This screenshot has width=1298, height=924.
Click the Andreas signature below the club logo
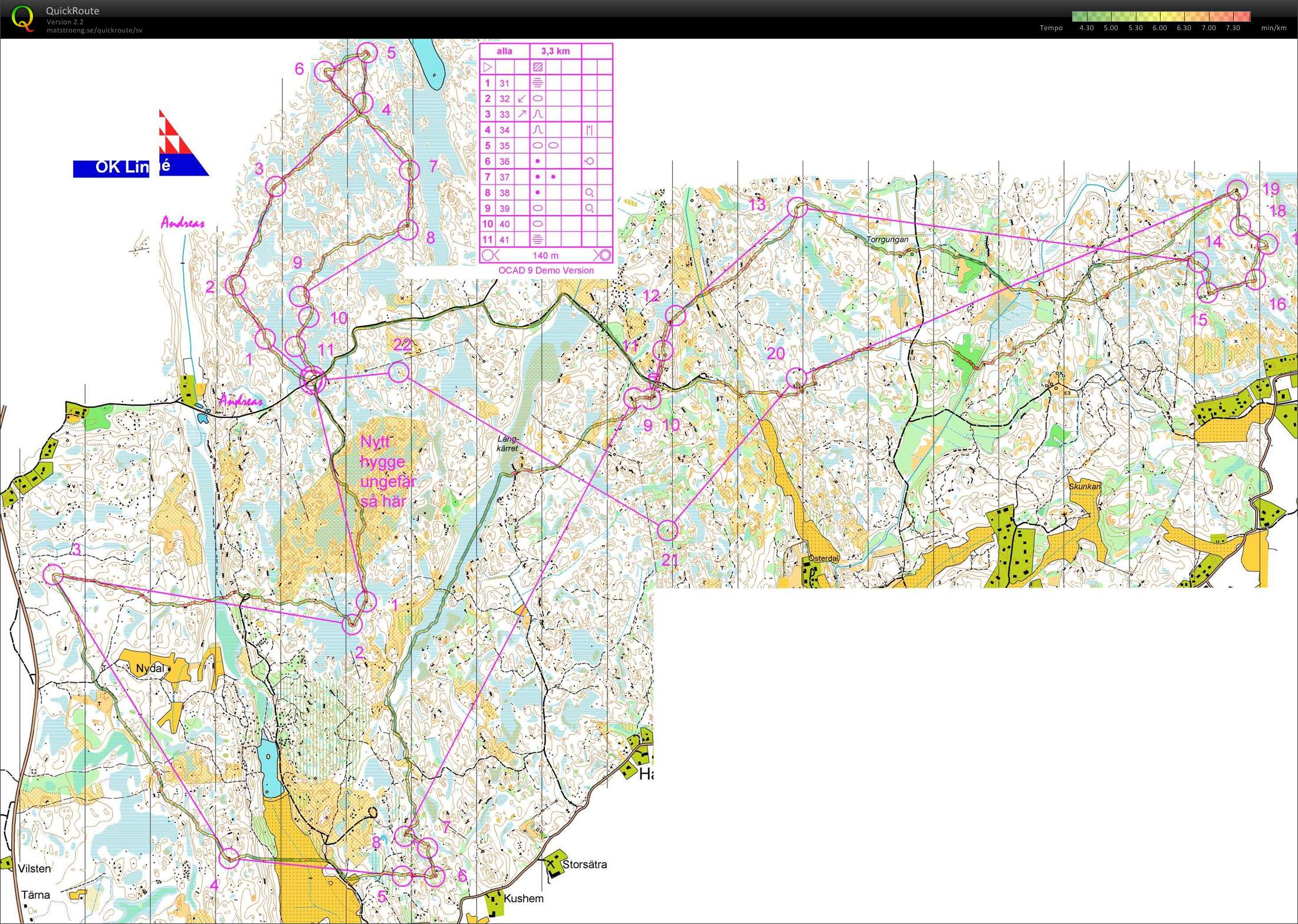[x=182, y=223]
